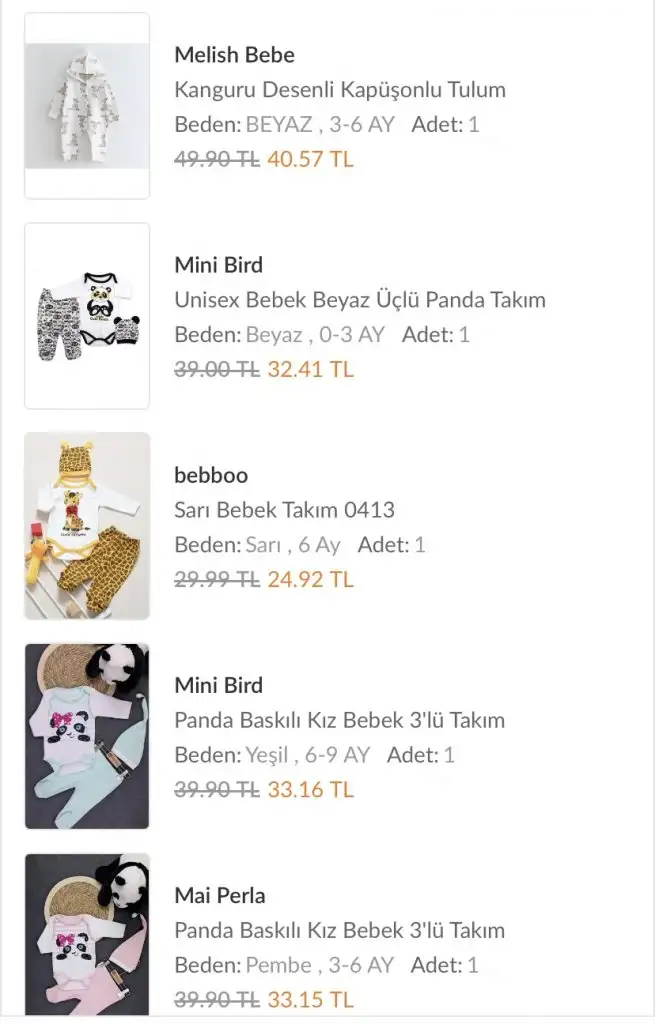The image size is (655, 1024).
Task: Tap the Pembe, 3-6 AY size detail
Action: pyautogui.click(x=319, y=965)
